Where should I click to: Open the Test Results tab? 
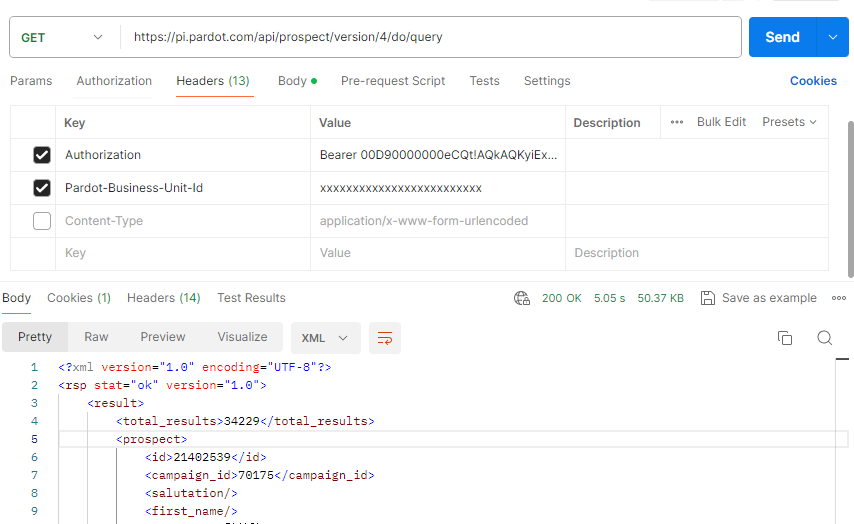coord(251,298)
